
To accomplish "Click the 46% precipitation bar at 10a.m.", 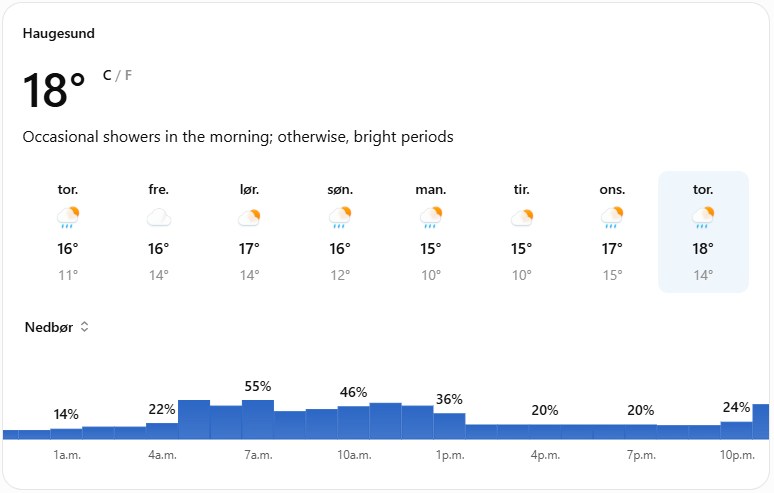I will pos(353,422).
